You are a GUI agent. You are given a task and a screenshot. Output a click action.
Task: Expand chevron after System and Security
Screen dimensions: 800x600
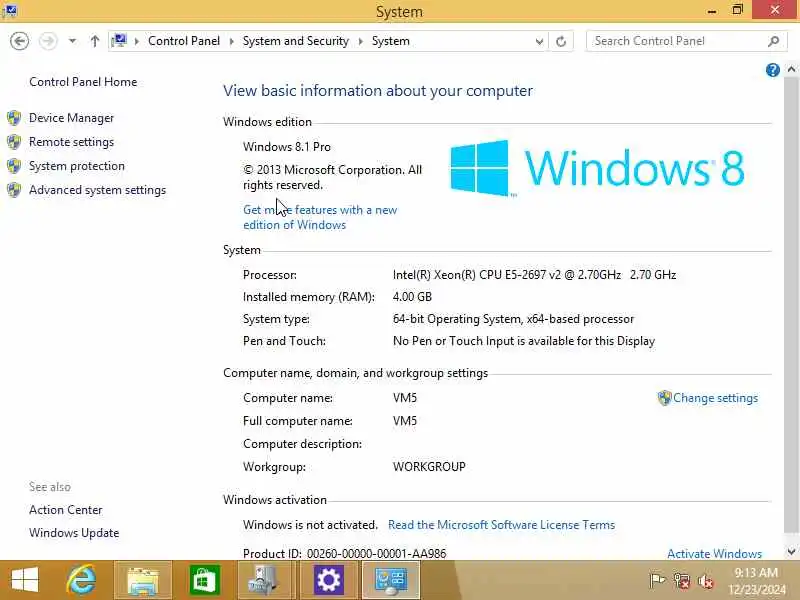click(361, 41)
